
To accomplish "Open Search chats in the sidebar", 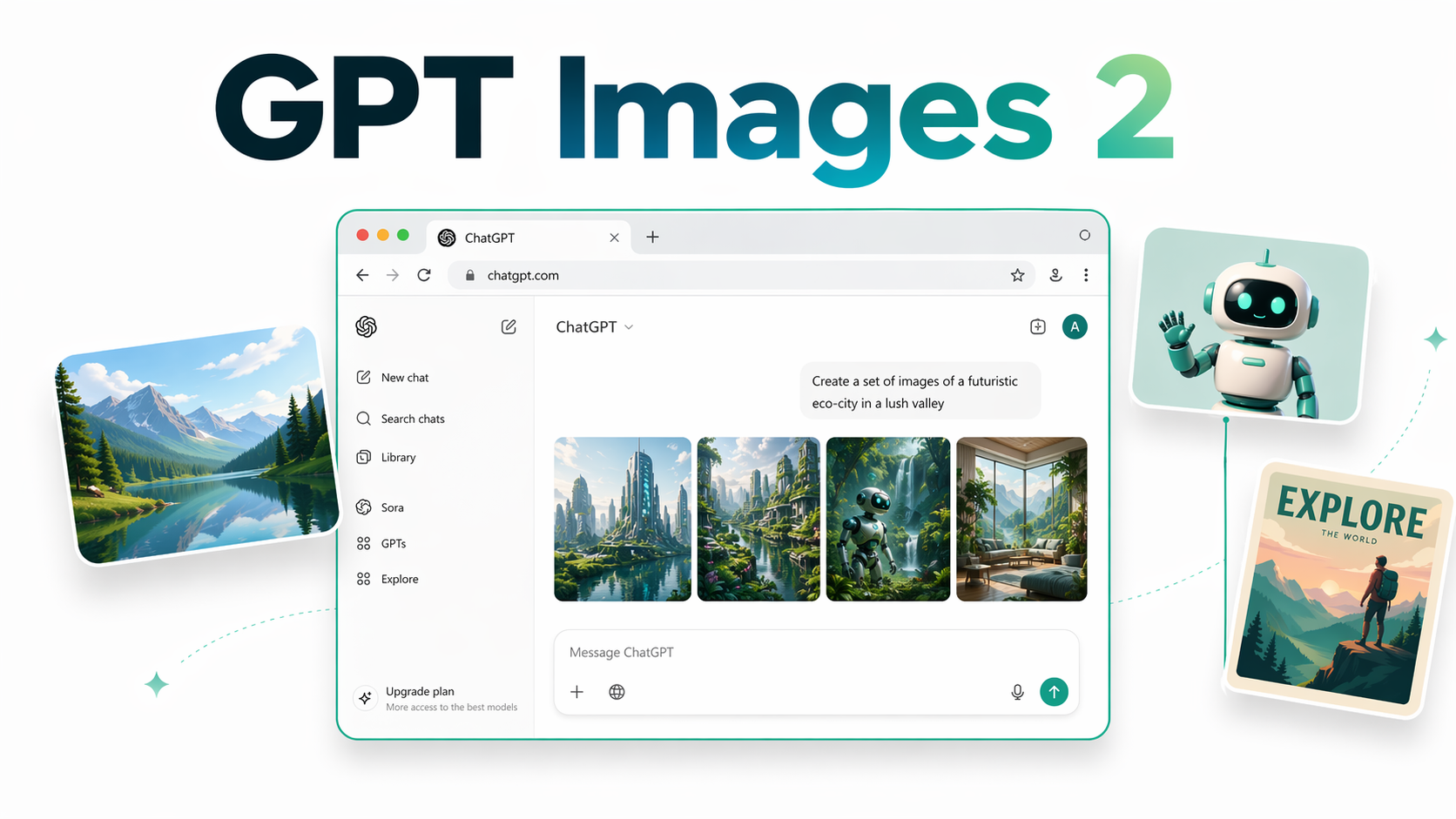I will [x=412, y=419].
